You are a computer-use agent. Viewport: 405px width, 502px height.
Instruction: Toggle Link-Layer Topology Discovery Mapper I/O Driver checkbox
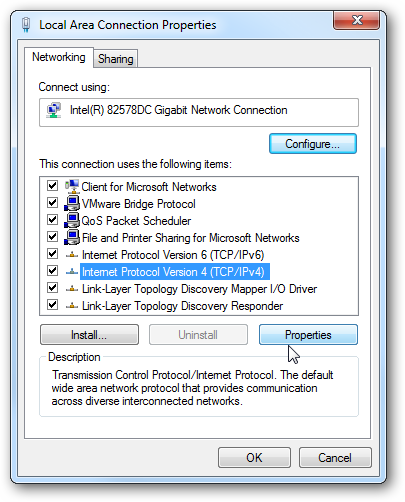53,288
